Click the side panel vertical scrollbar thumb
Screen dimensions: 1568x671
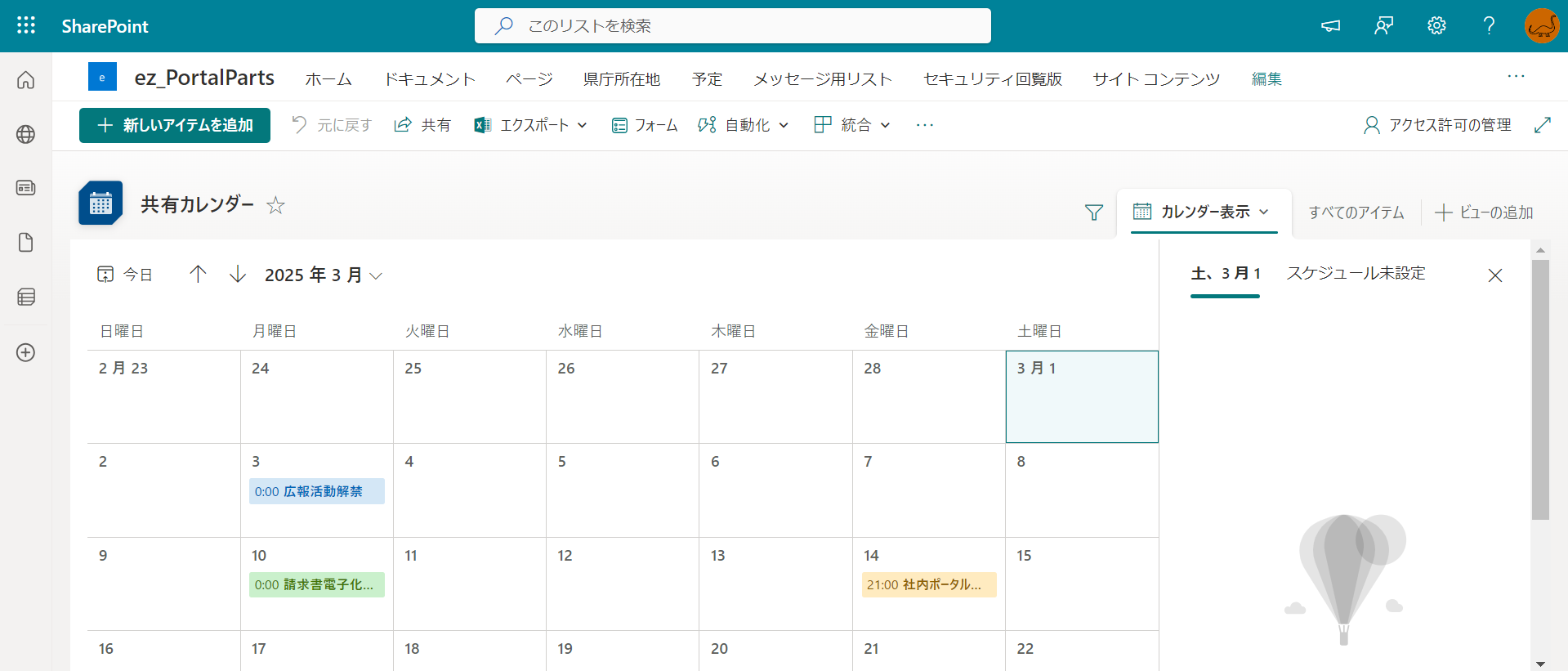pyautogui.click(x=1540, y=390)
